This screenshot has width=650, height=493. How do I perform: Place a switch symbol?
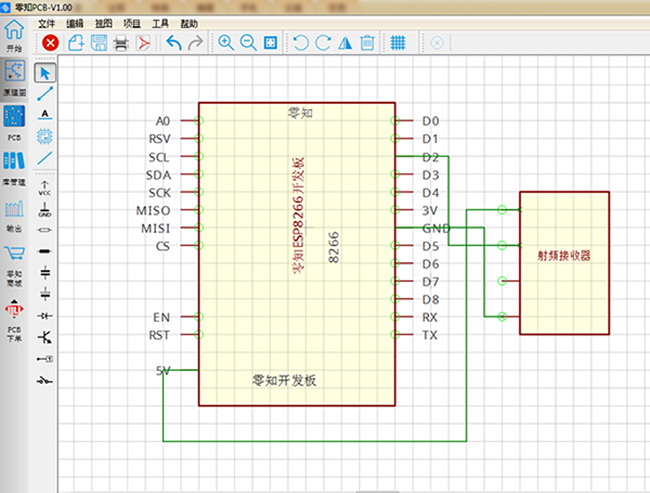point(45,380)
